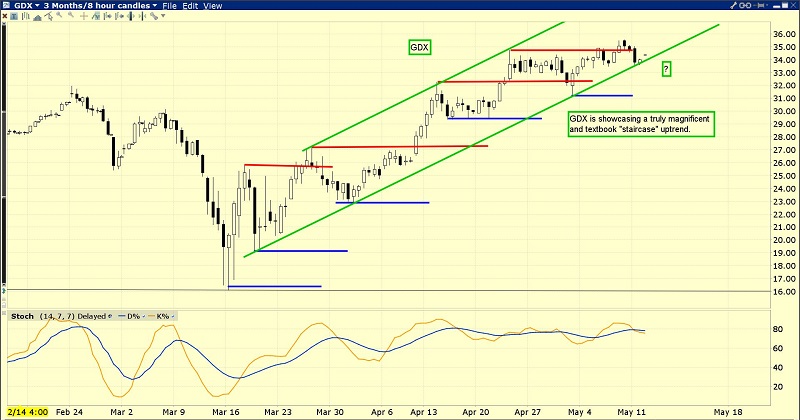Viewport: 800px width, 420px height.
Task: Click the title bar wrench configure icon
Action: (733, 6)
